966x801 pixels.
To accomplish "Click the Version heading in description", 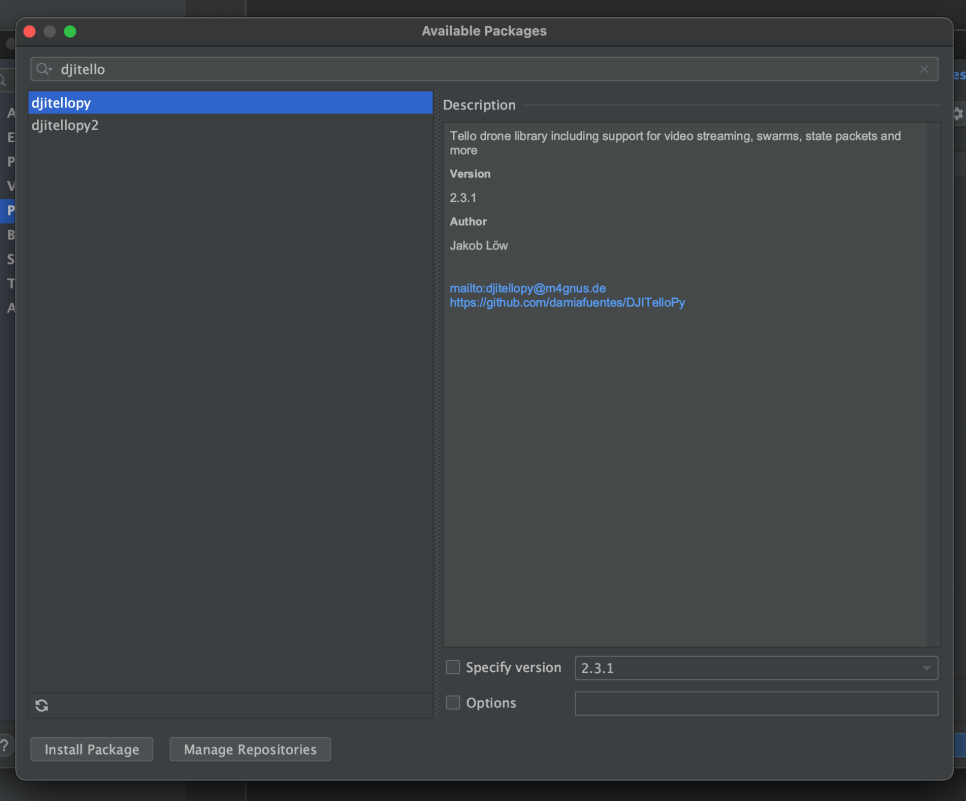I will 470,174.
